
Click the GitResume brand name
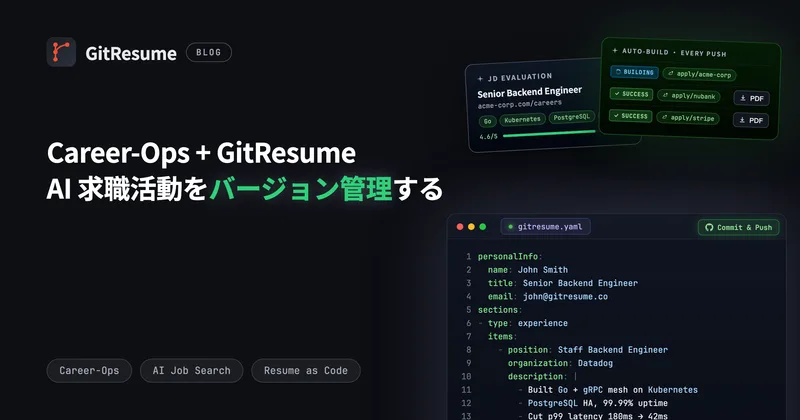(131, 53)
